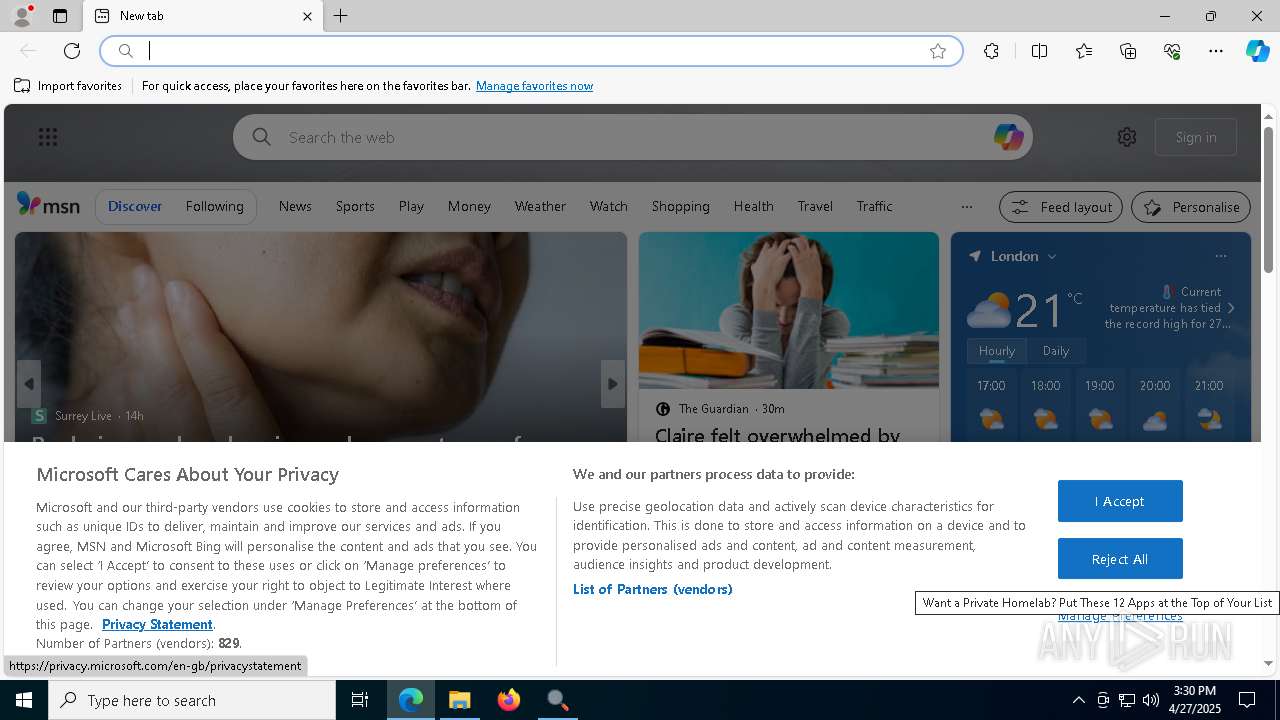
Task: Click the Search the web box
Action: click(x=632, y=137)
